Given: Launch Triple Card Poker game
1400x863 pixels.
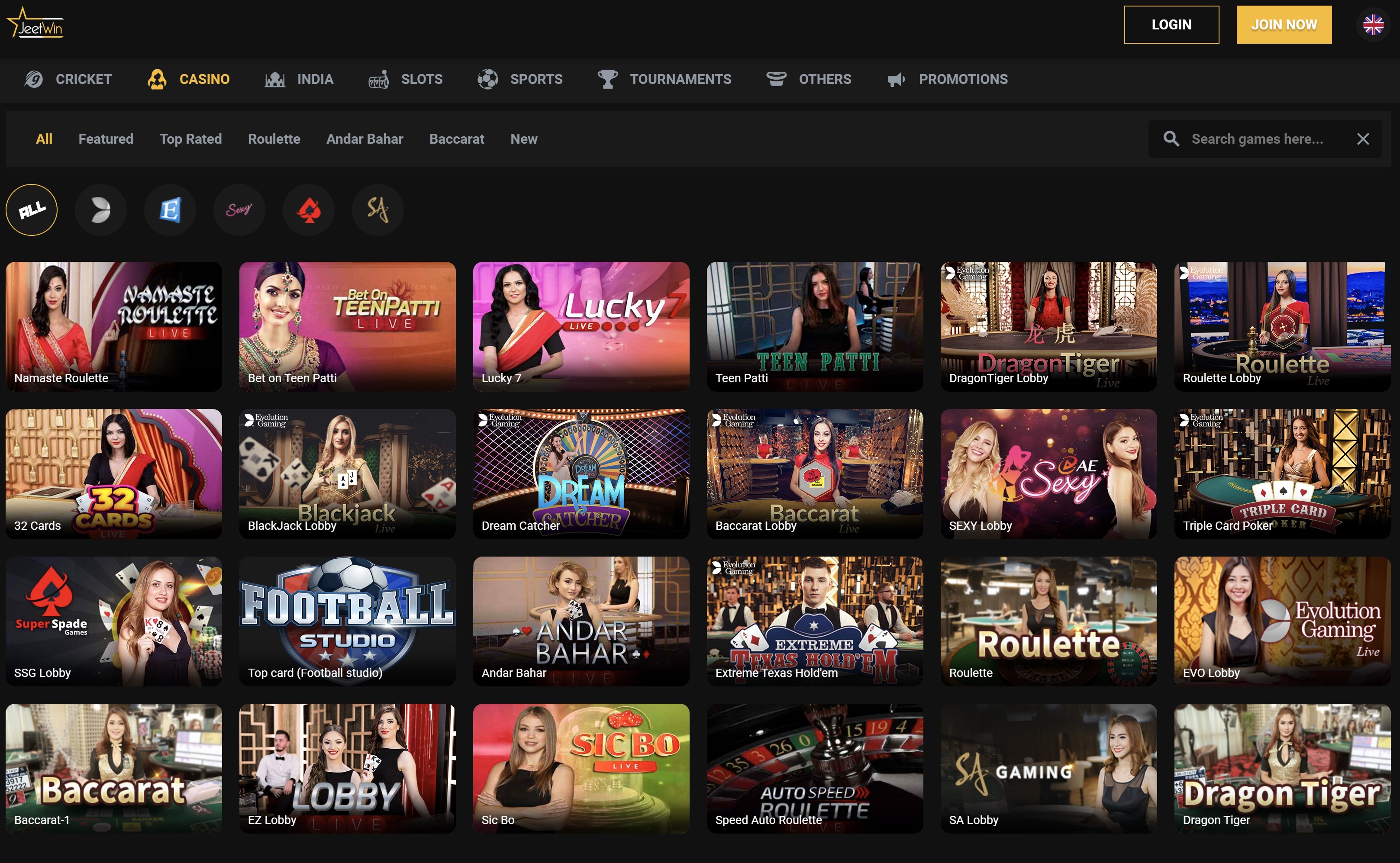Looking at the screenshot, I should tap(1282, 474).
